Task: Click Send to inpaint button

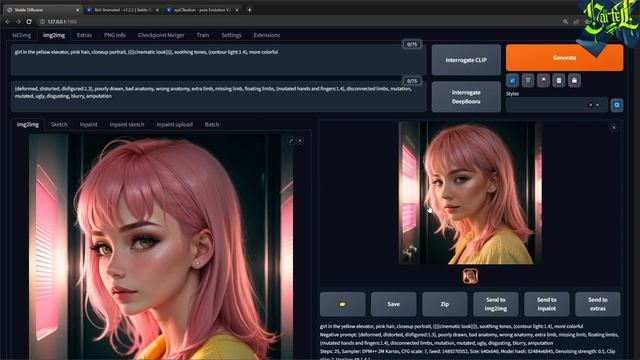Action: [x=547, y=304]
